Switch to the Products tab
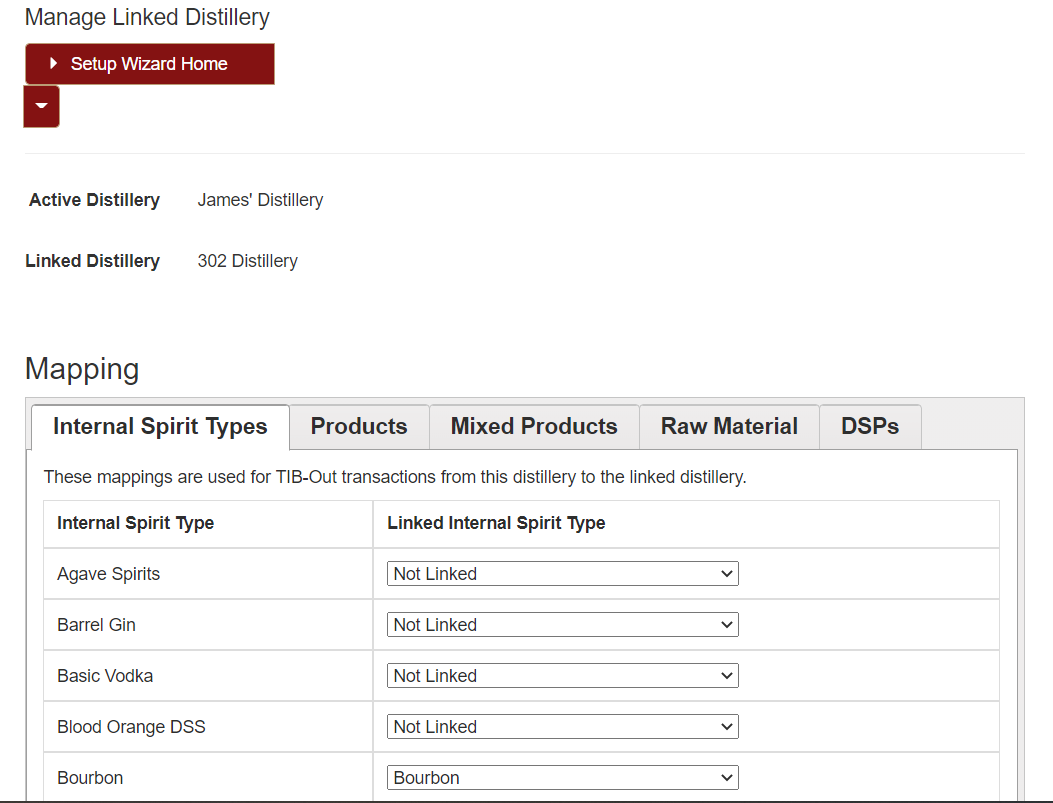 359,426
